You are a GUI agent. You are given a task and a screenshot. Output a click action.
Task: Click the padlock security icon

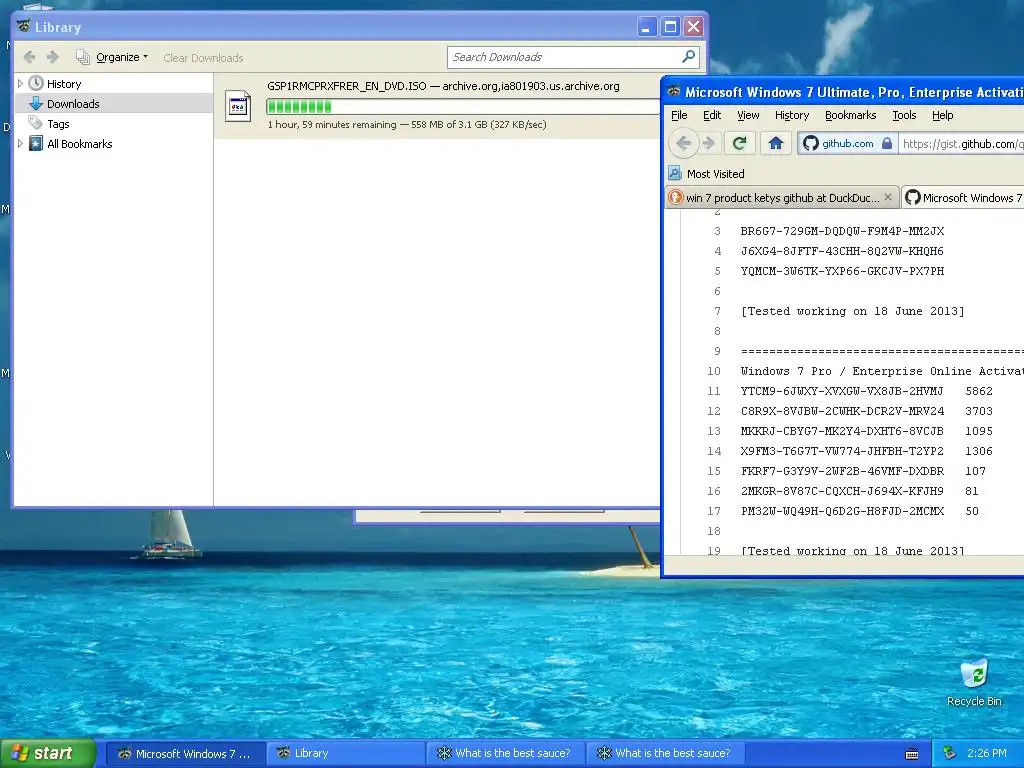[887, 143]
